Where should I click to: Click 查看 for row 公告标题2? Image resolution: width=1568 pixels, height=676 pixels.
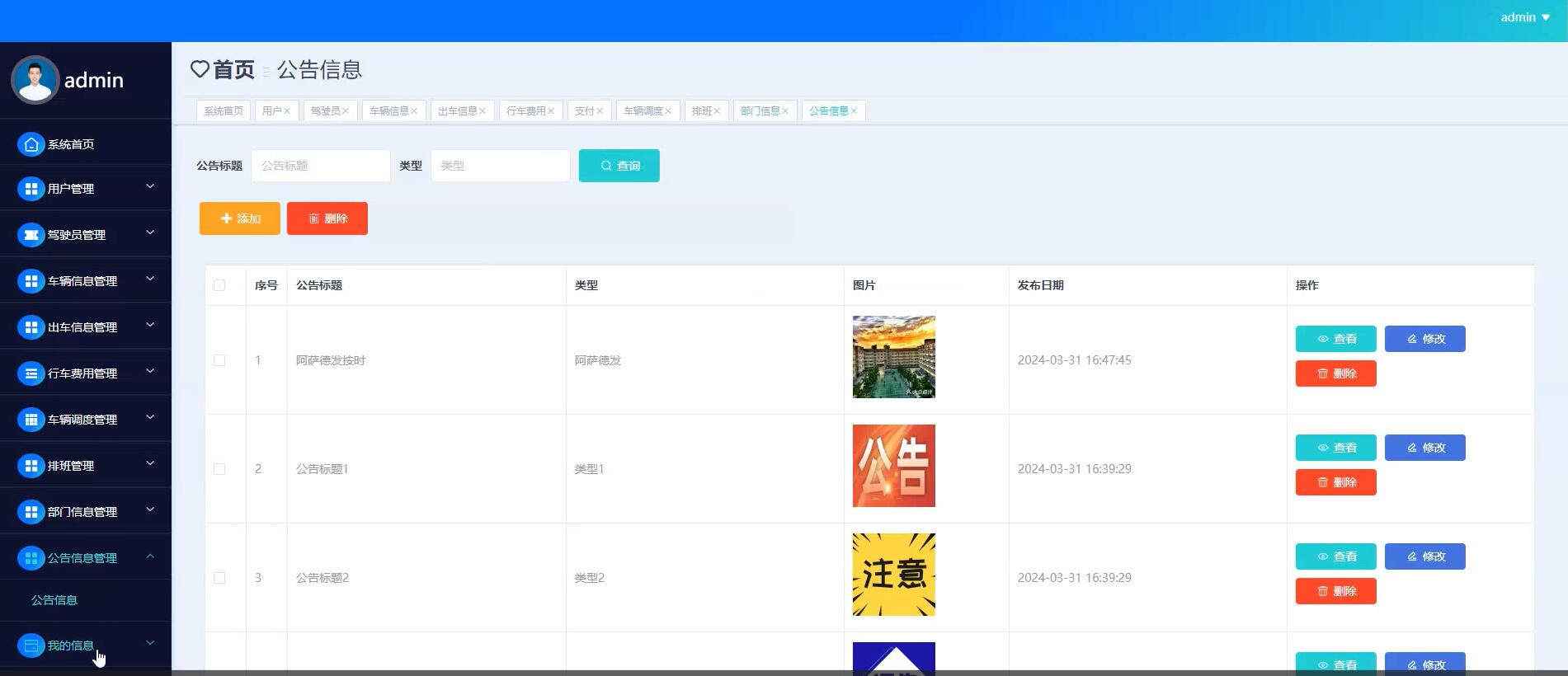[x=1336, y=556]
